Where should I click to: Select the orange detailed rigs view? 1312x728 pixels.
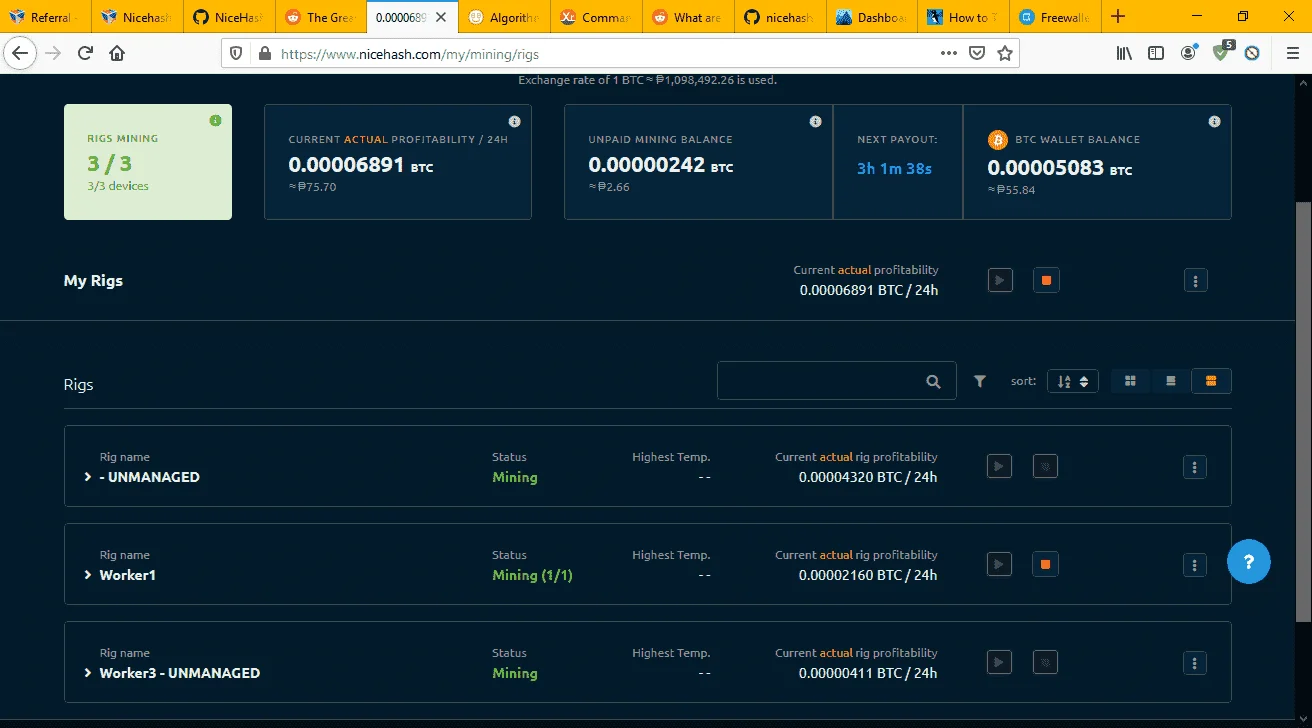pyautogui.click(x=1211, y=381)
